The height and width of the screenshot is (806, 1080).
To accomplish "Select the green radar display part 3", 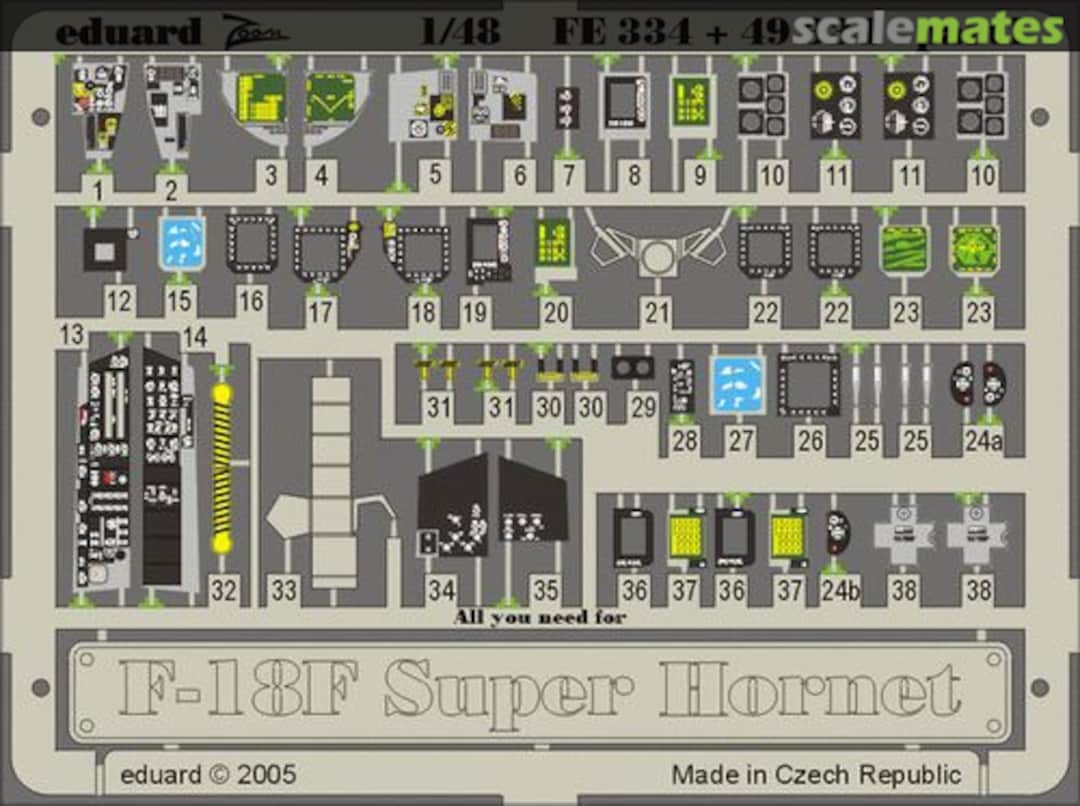I will (260, 99).
